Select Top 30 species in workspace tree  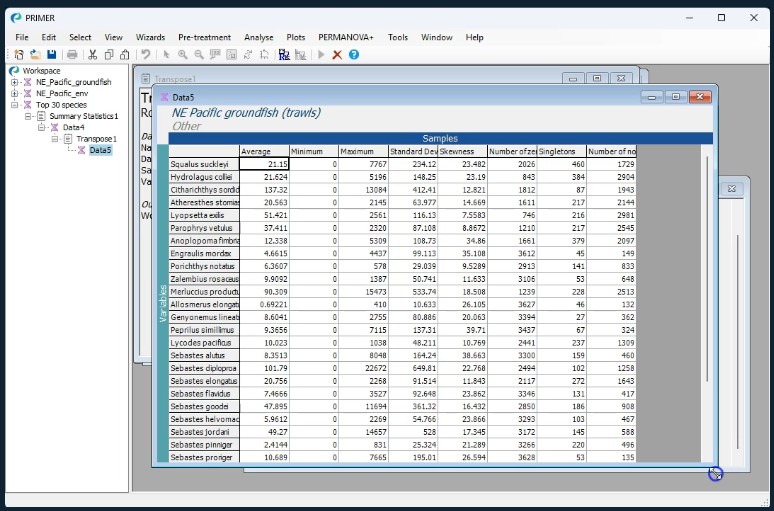(x=61, y=105)
